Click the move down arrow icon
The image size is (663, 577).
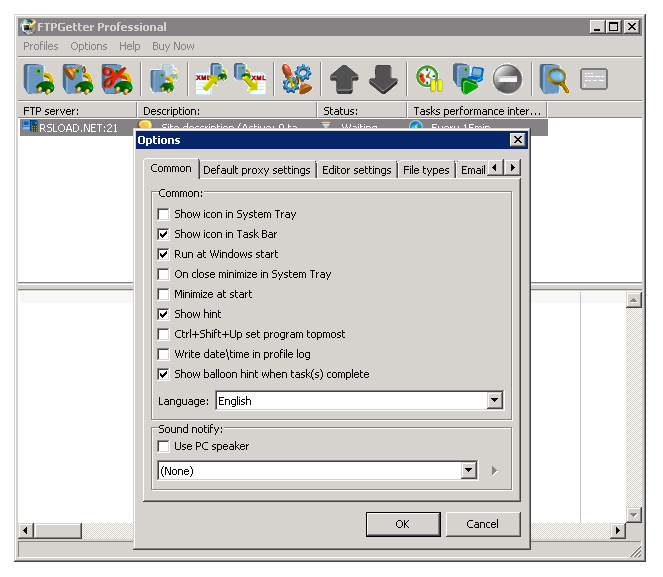point(383,79)
